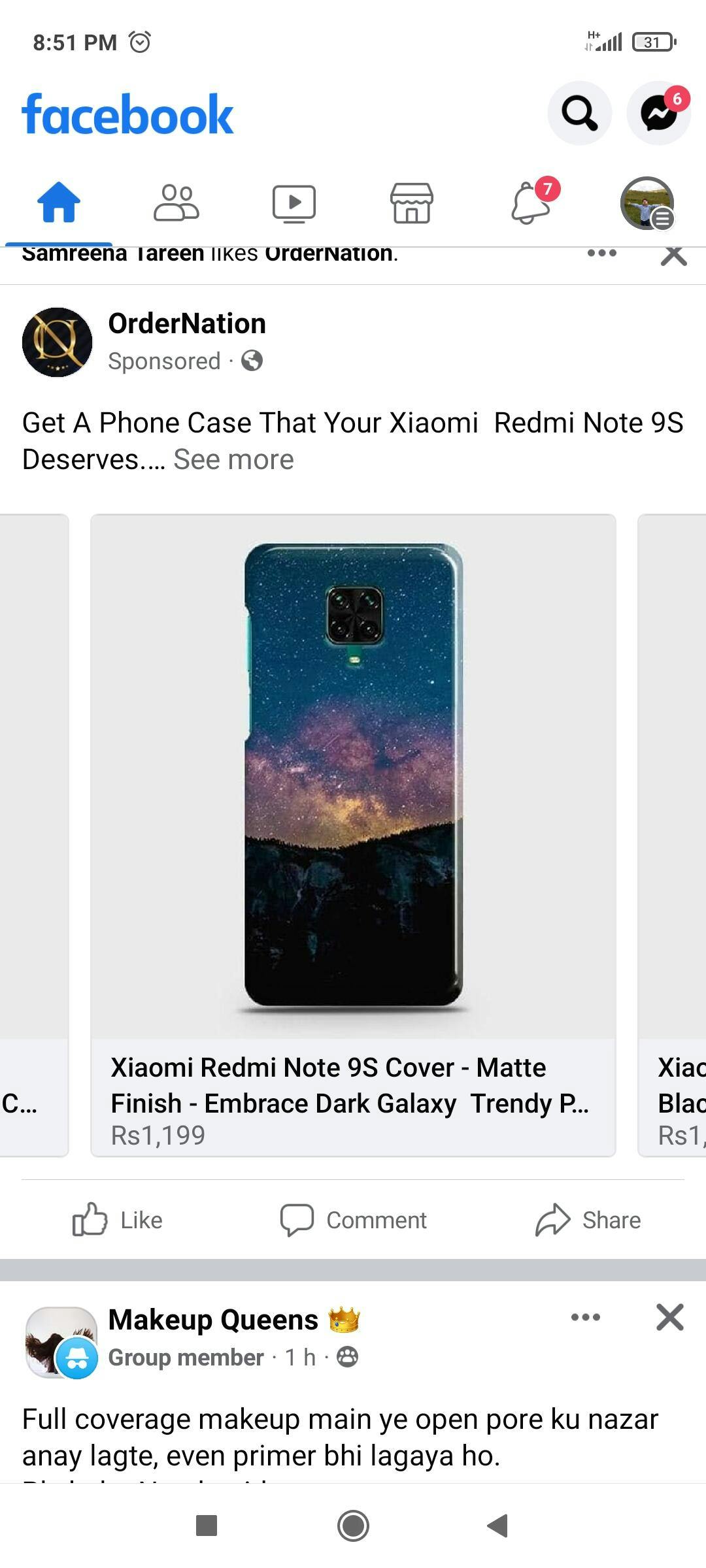Share the OrderNation post
The width and height of the screenshot is (706, 1568).
588,1220
